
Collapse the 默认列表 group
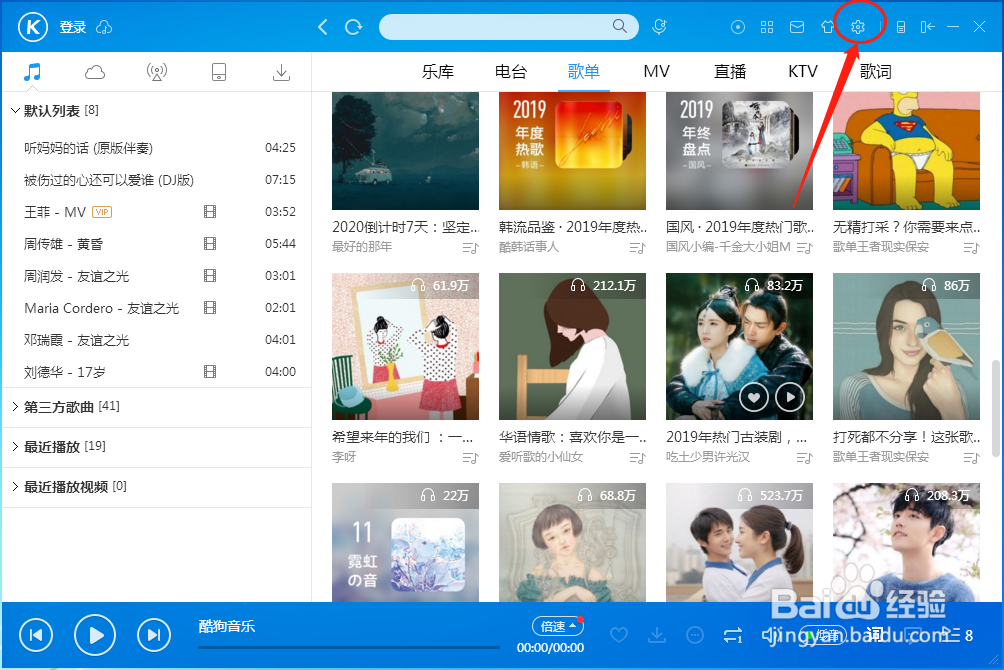point(15,111)
